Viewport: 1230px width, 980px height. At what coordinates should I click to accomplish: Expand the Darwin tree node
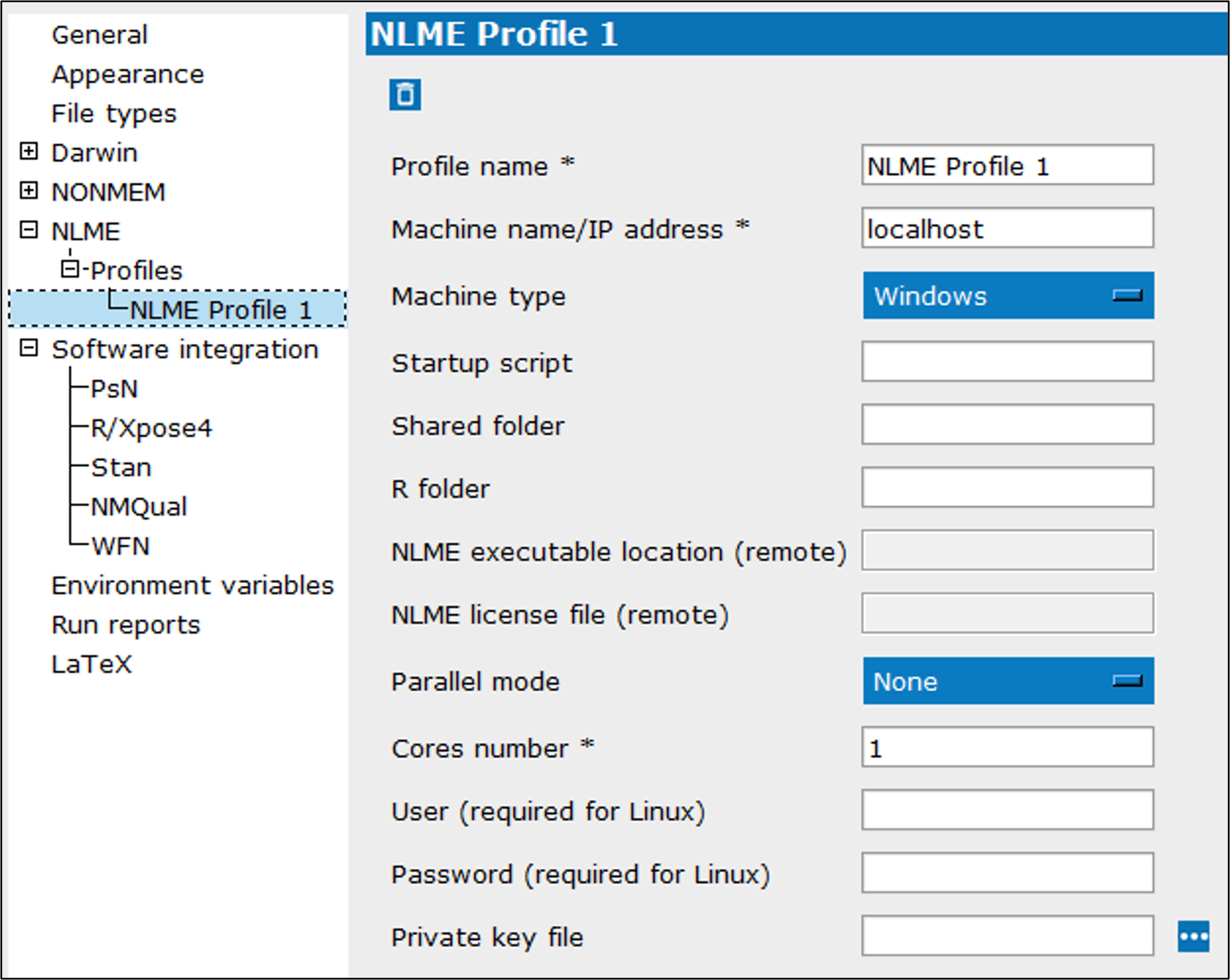point(29,151)
